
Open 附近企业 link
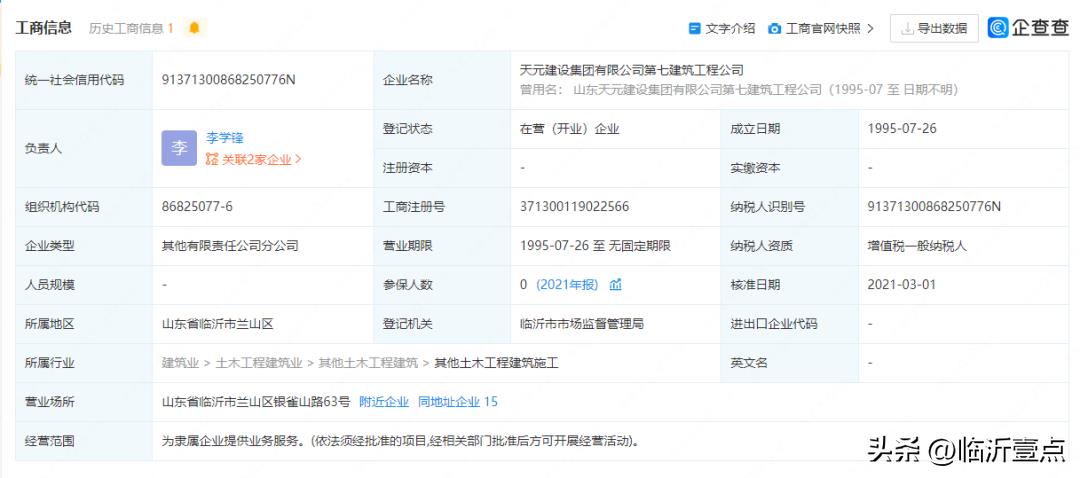tap(384, 402)
